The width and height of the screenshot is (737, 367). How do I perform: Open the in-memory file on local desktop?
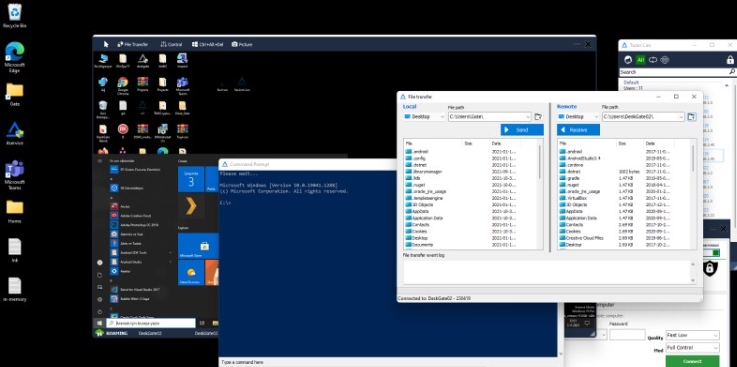tap(15, 289)
